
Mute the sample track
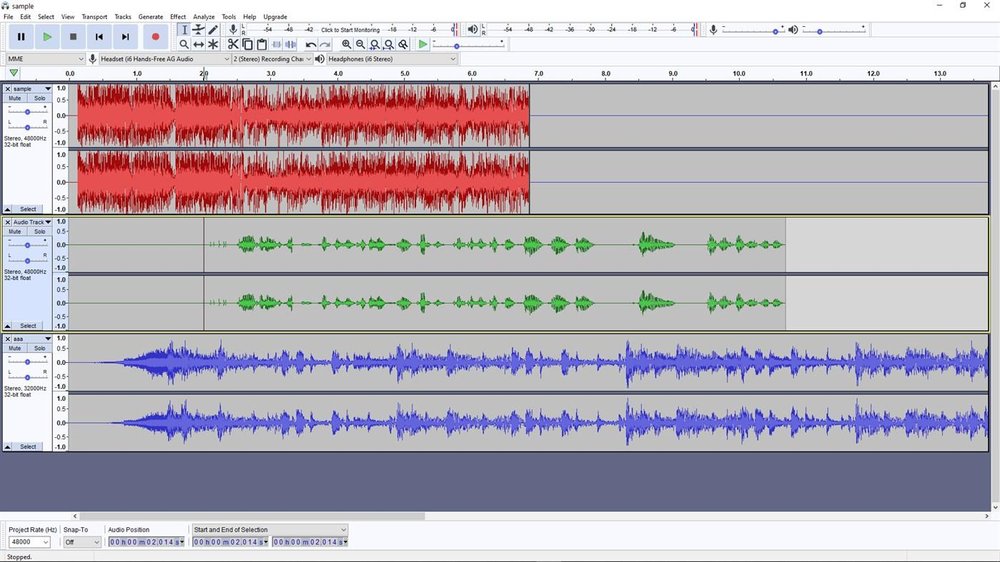[15, 98]
